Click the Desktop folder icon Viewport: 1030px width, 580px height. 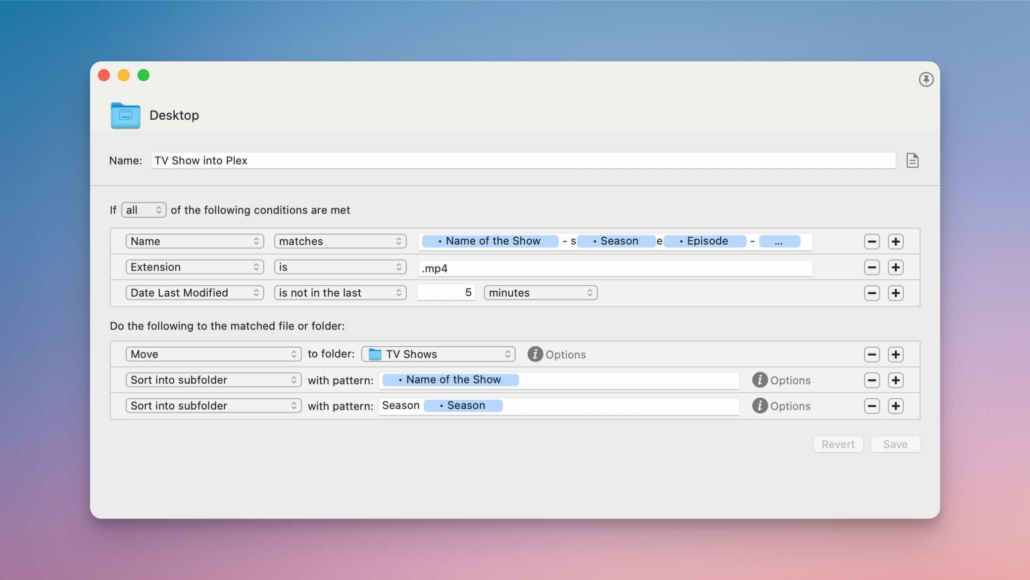point(125,116)
